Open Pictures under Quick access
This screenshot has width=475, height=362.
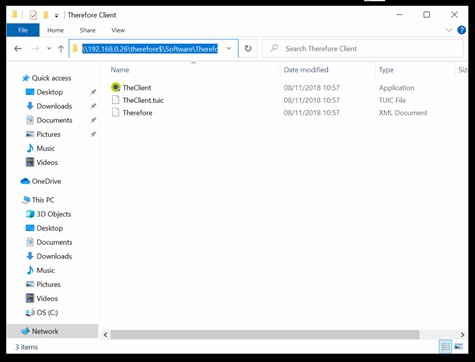tap(48, 134)
